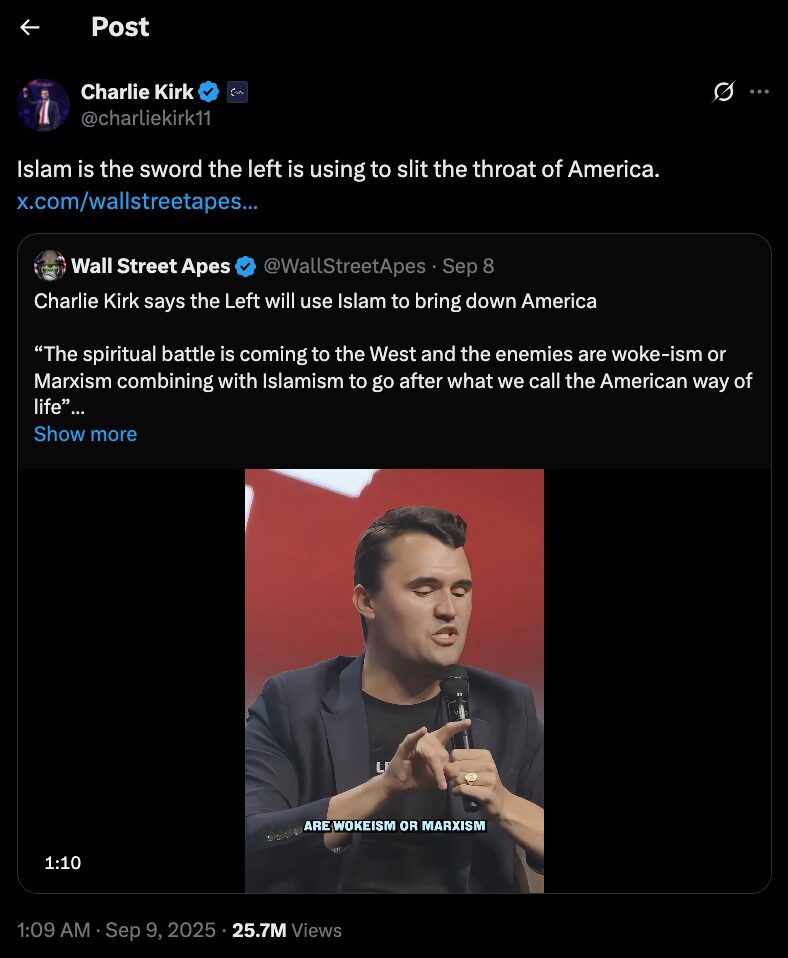The image size is (788, 958).
Task: Open the Charlie Kirk display name
Action: (137, 93)
